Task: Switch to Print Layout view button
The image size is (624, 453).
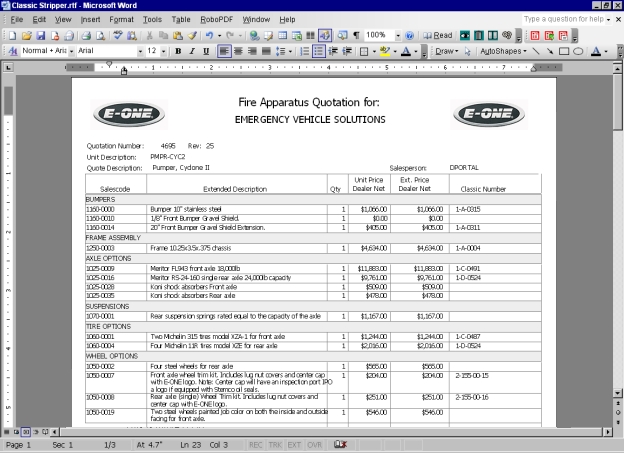Action: 26,432
